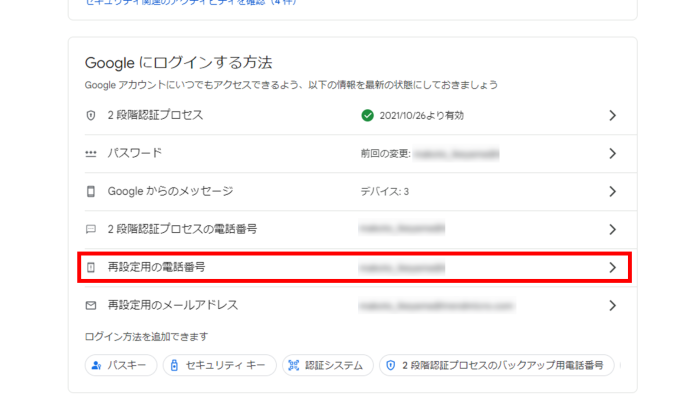This screenshot has width=700, height=408.
Task: Click the デバイス: 3 device count text
Action: (384, 191)
